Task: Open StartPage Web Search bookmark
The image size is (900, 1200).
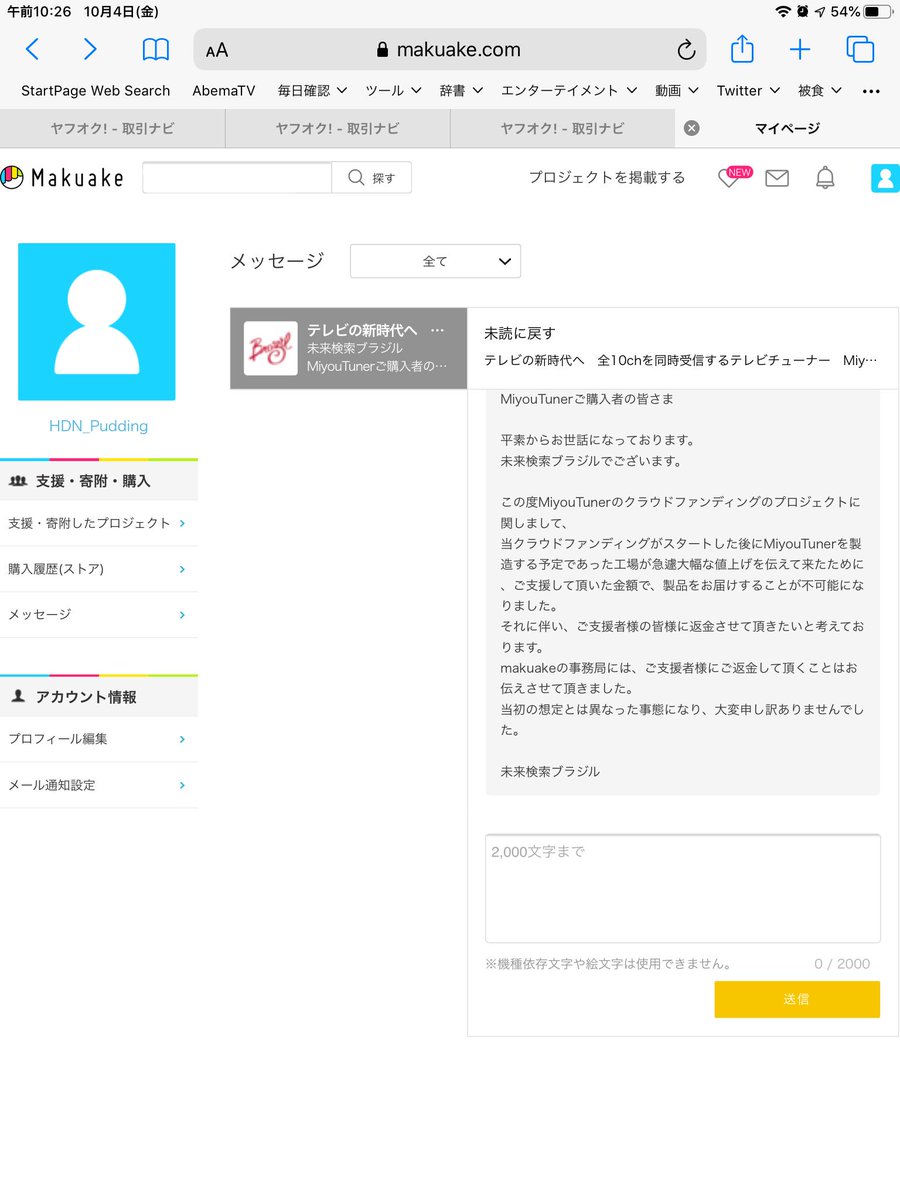Action: 96,91
